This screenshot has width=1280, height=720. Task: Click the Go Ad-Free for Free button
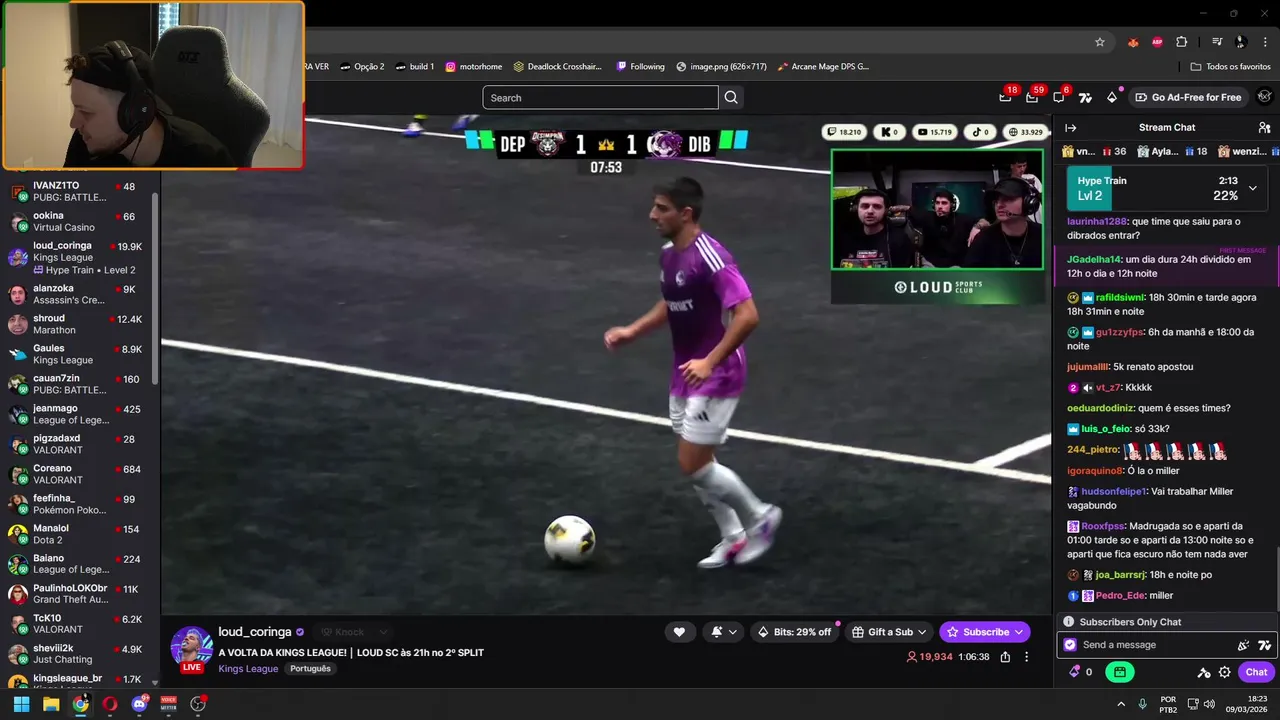[x=1188, y=97]
